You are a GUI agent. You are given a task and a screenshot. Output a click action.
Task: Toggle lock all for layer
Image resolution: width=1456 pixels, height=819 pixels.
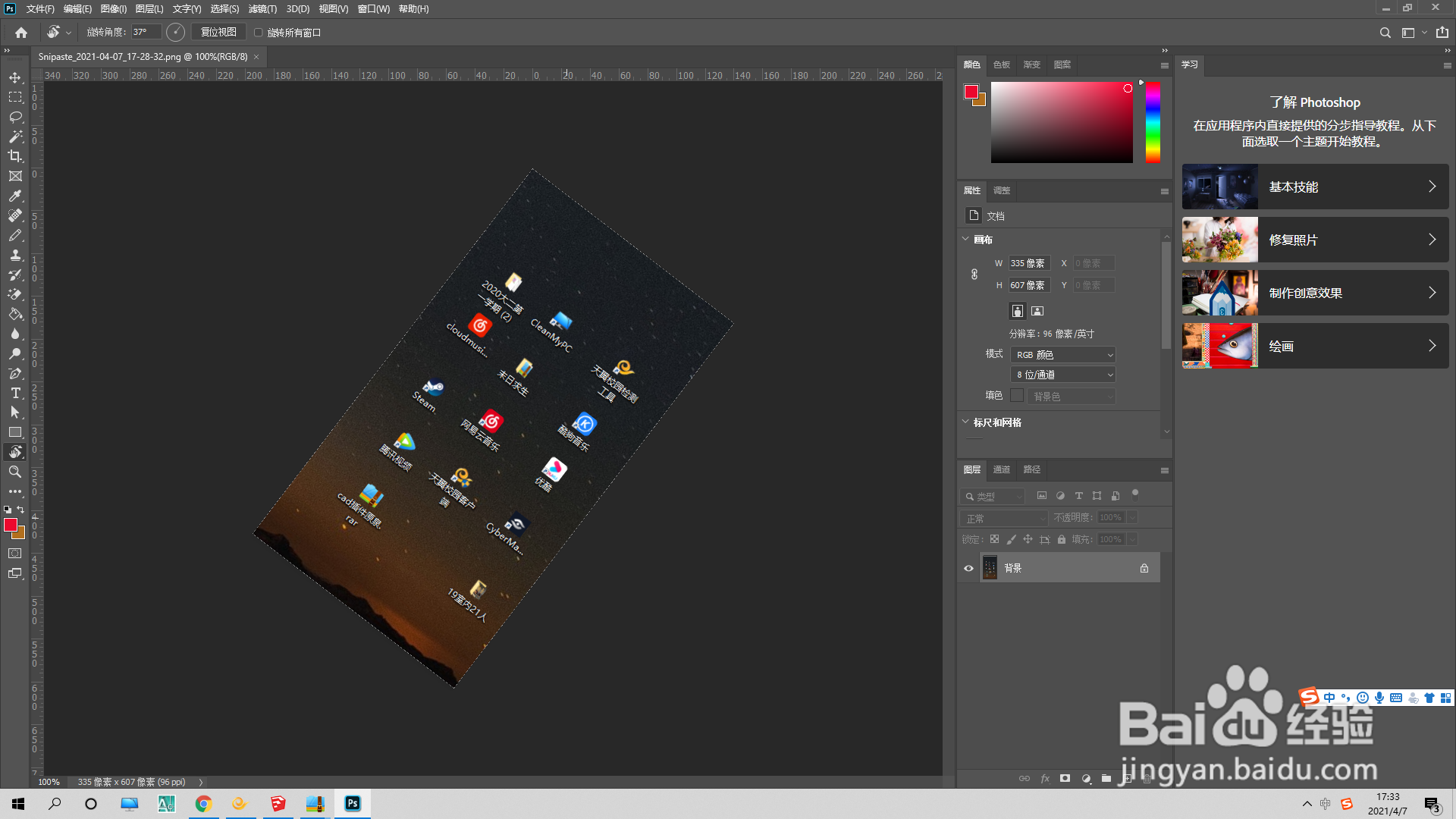[x=1062, y=539]
